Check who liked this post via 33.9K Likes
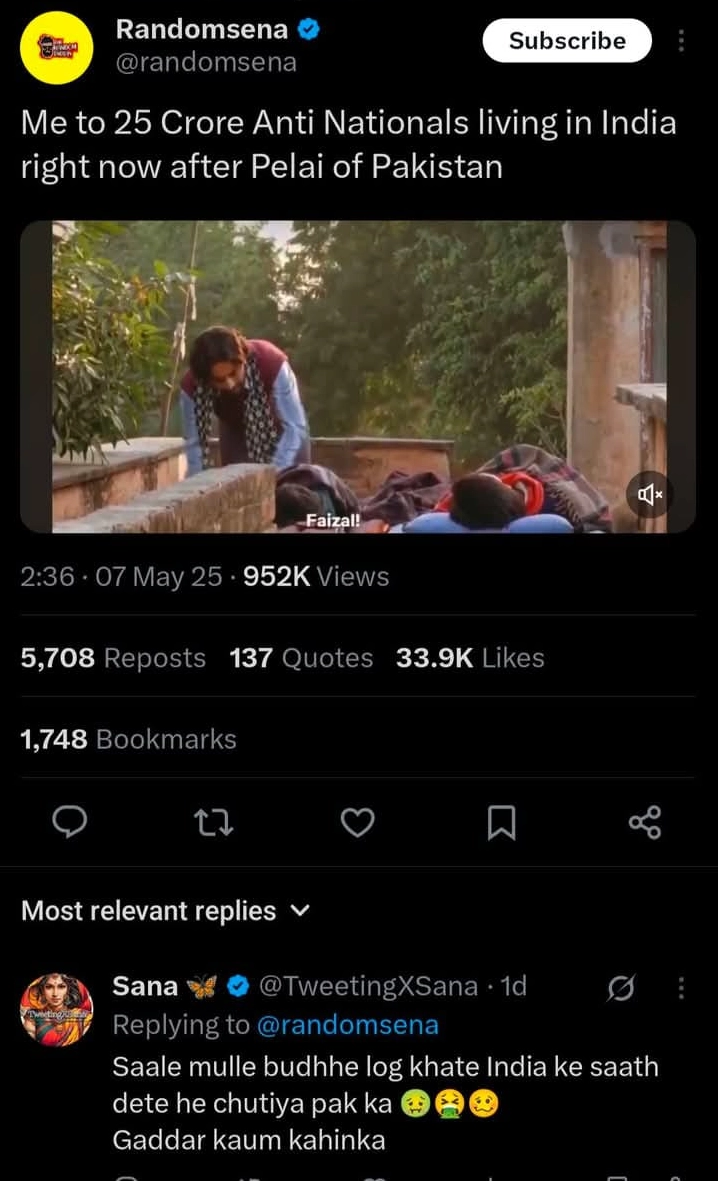This screenshot has width=718, height=1181. tap(470, 657)
